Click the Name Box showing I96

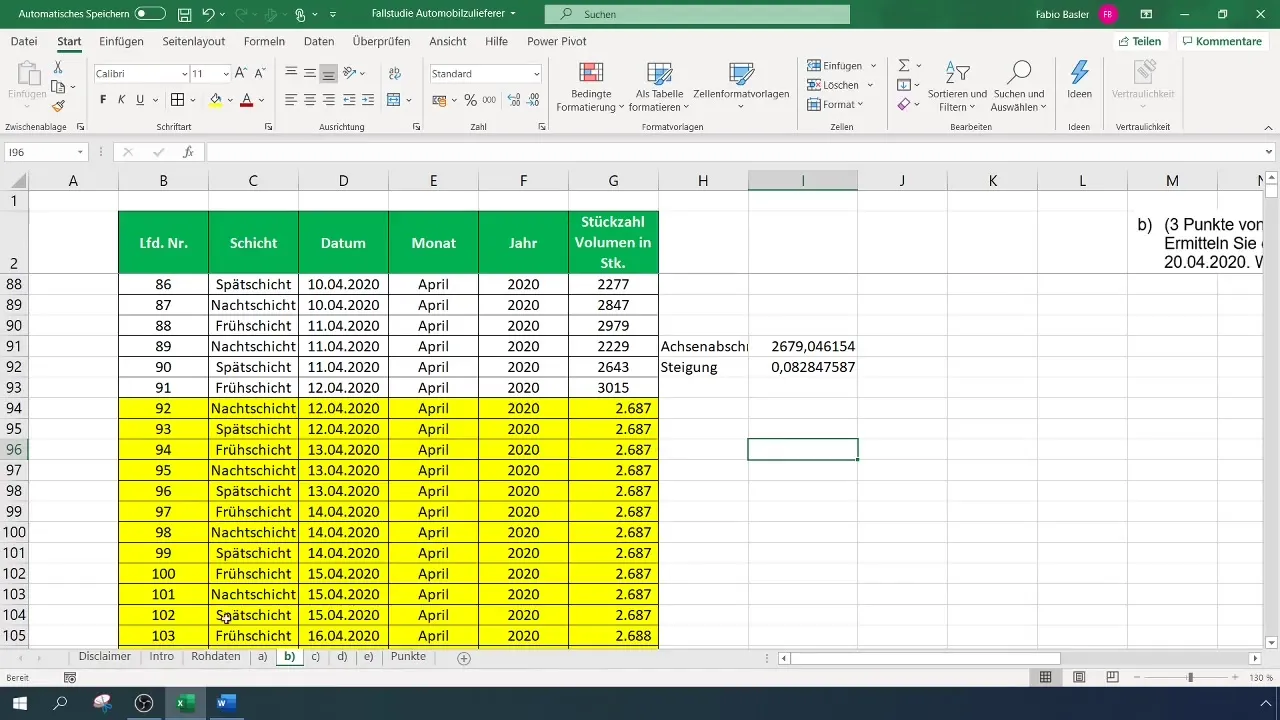click(45, 152)
